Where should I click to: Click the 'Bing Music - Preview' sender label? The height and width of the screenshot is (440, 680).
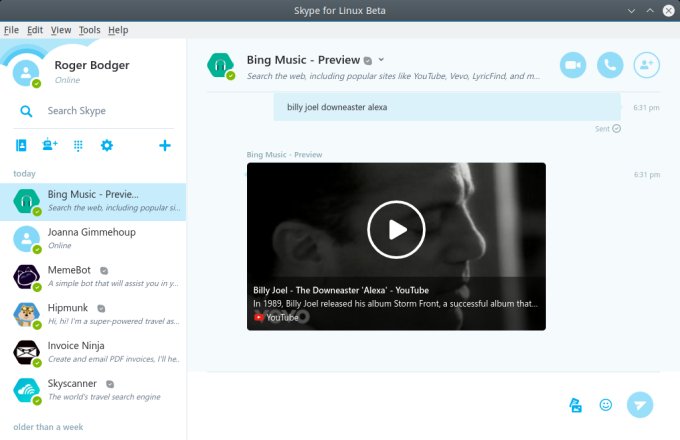(x=284, y=154)
